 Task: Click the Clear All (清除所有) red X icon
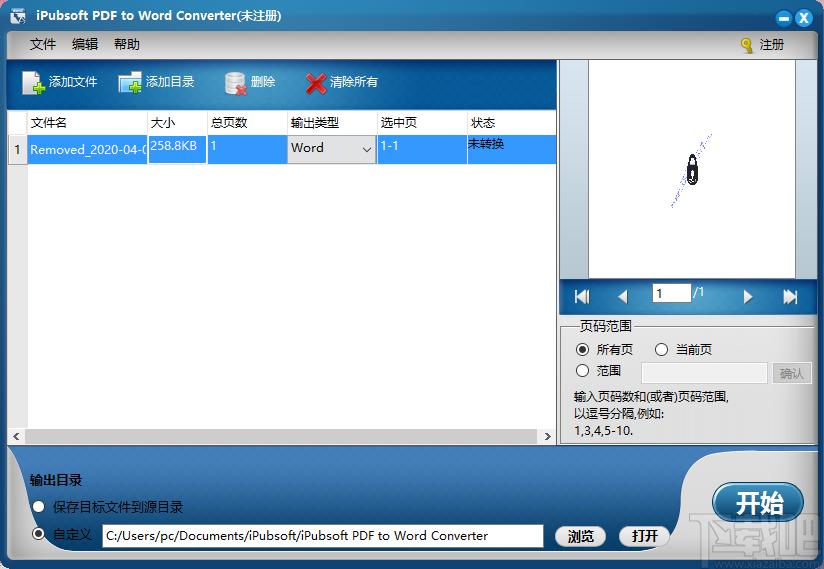click(316, 84)
